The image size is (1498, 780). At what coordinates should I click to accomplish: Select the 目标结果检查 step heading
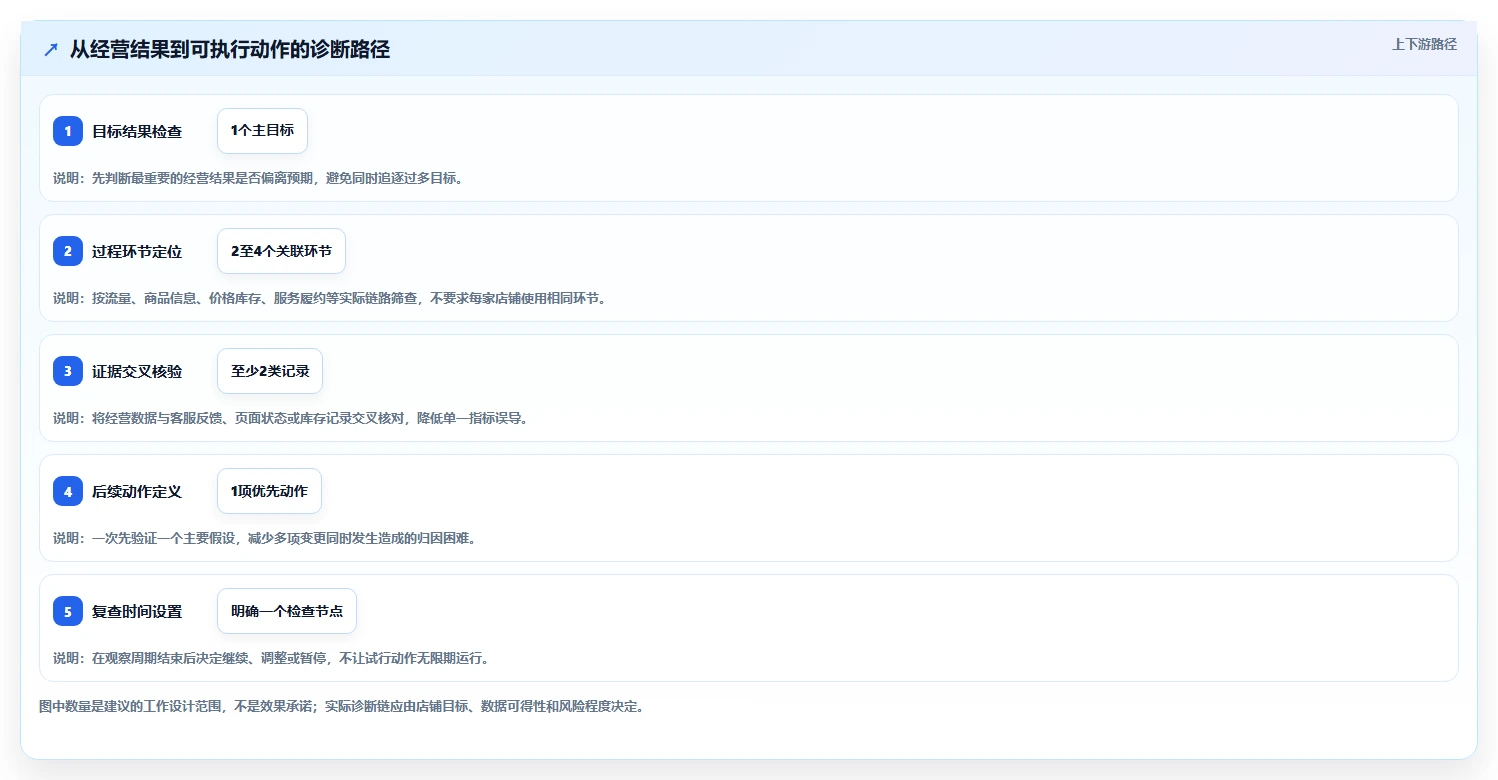pyautogui.click(x=137, y=131)
